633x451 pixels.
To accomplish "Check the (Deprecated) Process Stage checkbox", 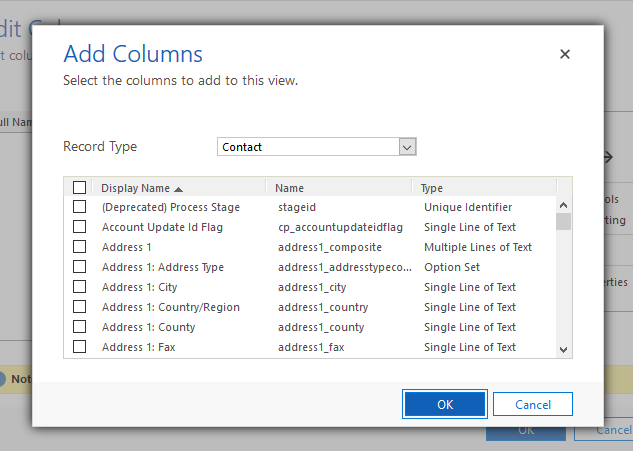I will (x=80, y=207).
